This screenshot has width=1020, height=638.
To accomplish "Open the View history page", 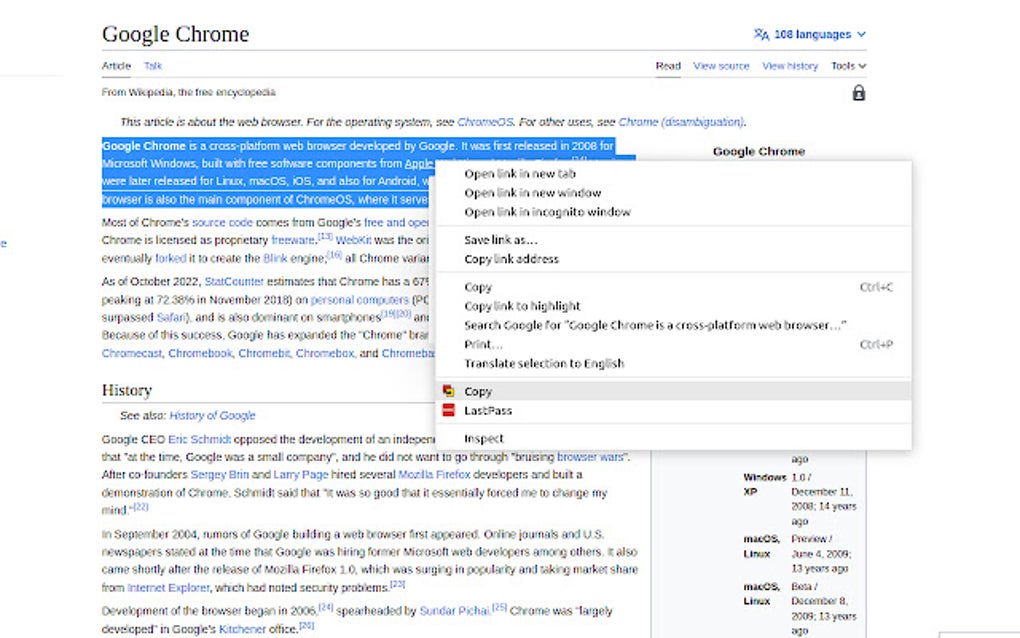I will coord(790,65).
